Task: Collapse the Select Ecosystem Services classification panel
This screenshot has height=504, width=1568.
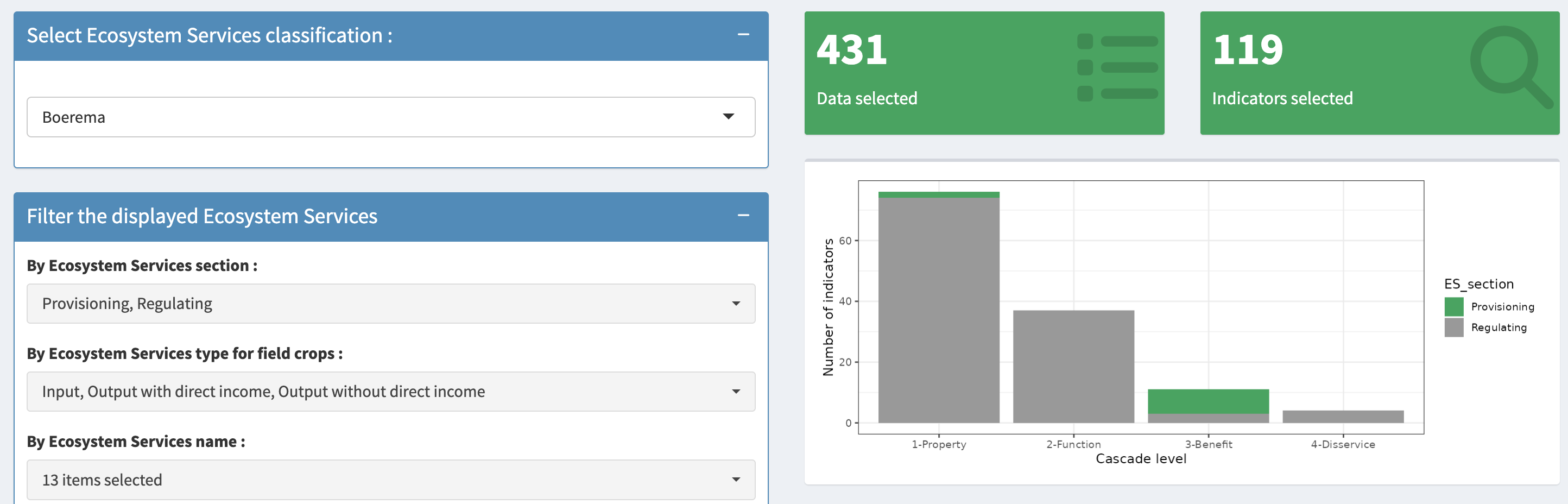Action: [x=743, y=35]
